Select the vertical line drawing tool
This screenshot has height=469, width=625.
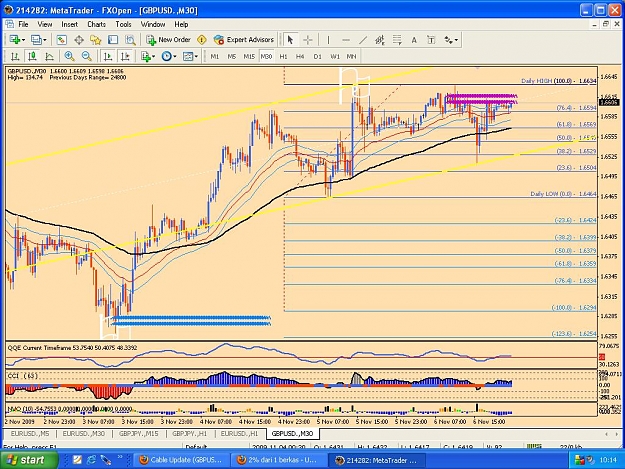(x=328, y=40)
